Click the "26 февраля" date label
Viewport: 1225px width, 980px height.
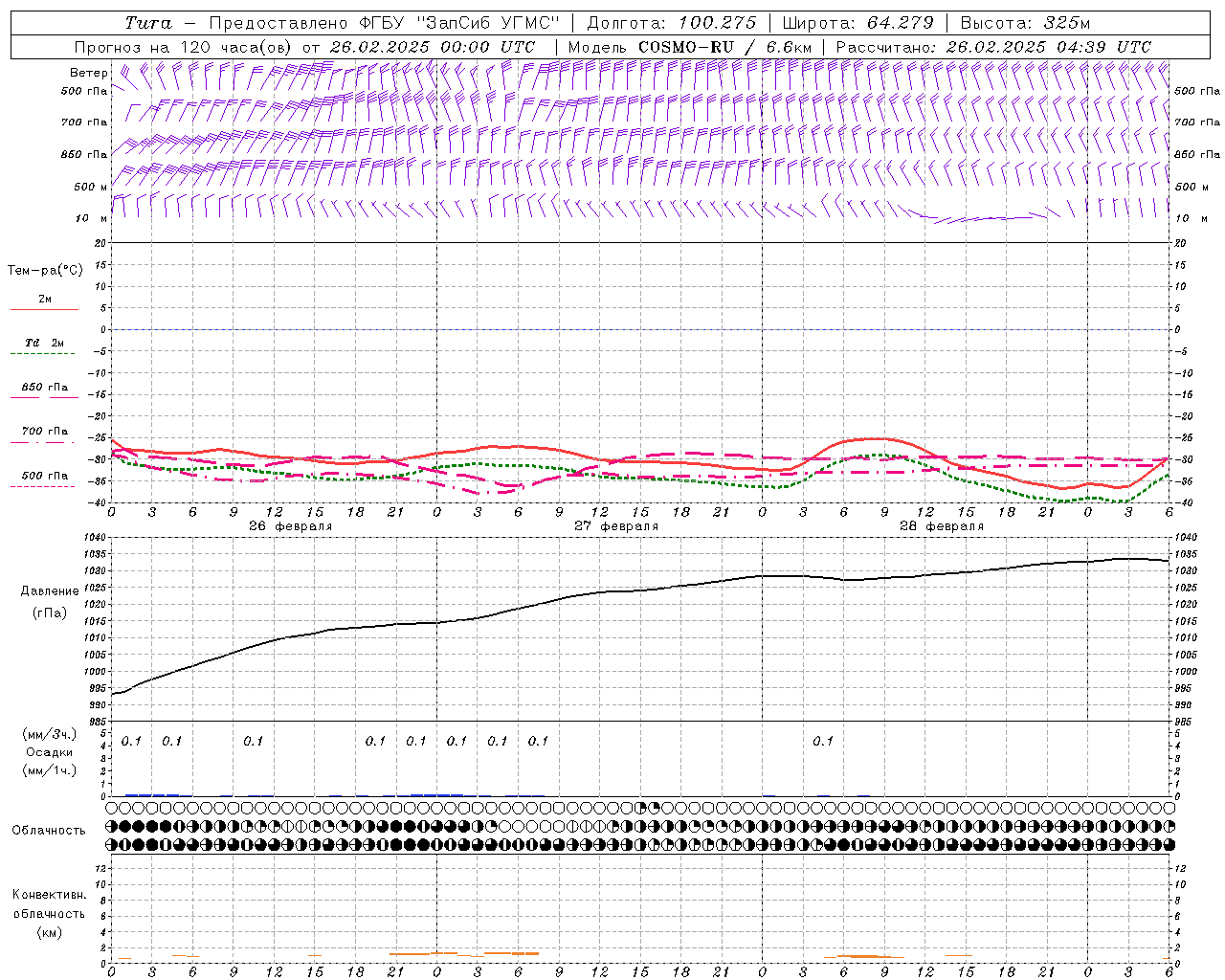pos(291,526)
